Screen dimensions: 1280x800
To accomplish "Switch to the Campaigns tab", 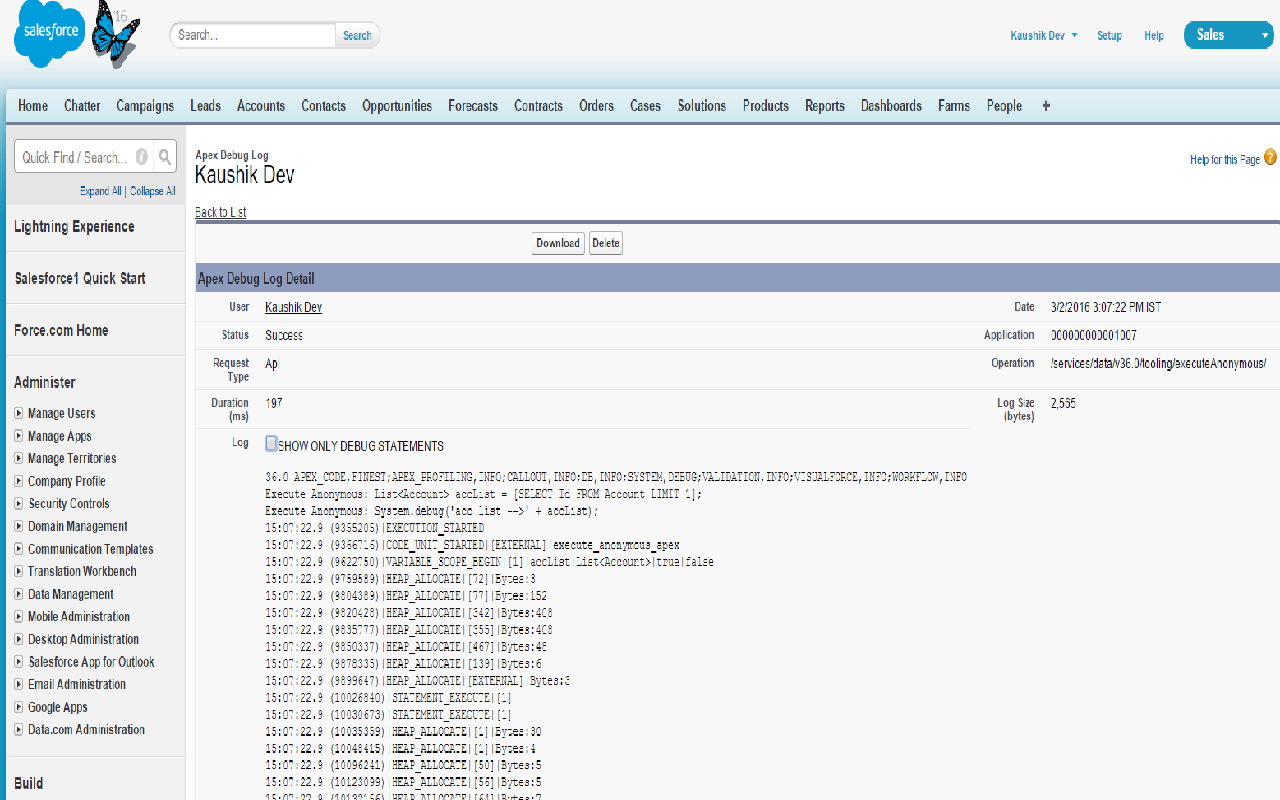I will coord(145,105).
